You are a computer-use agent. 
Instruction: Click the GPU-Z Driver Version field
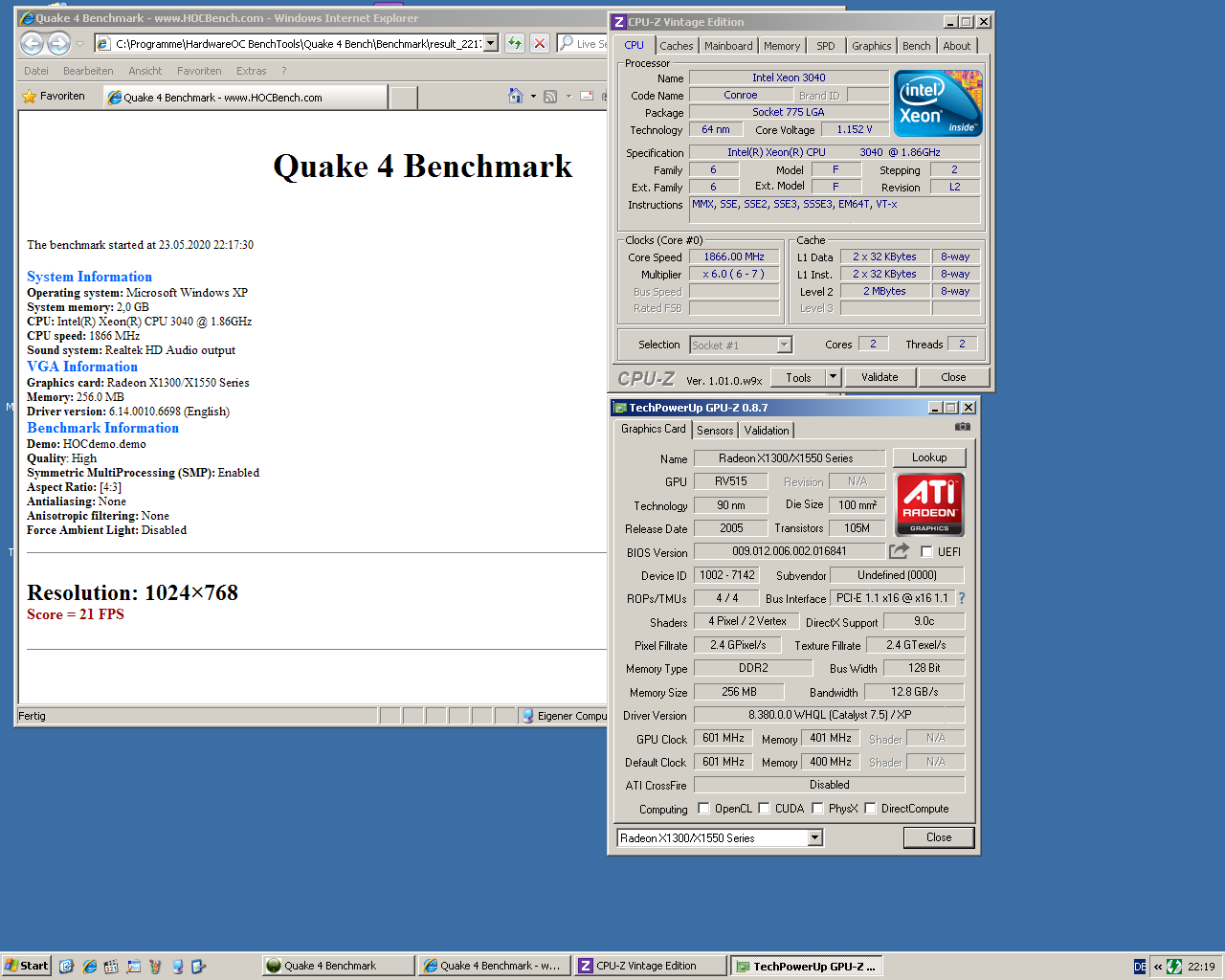pos(829,715)
